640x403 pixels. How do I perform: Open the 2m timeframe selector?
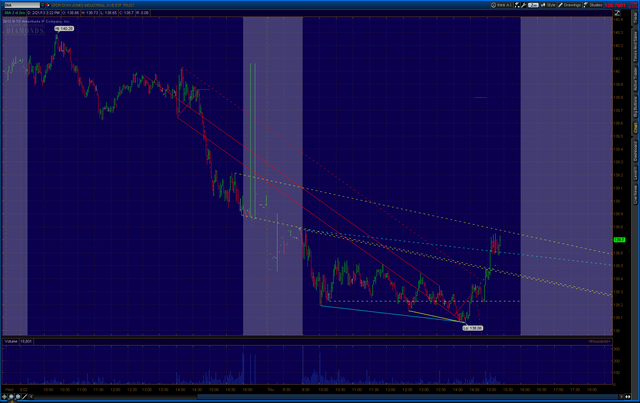coord(533,5)
